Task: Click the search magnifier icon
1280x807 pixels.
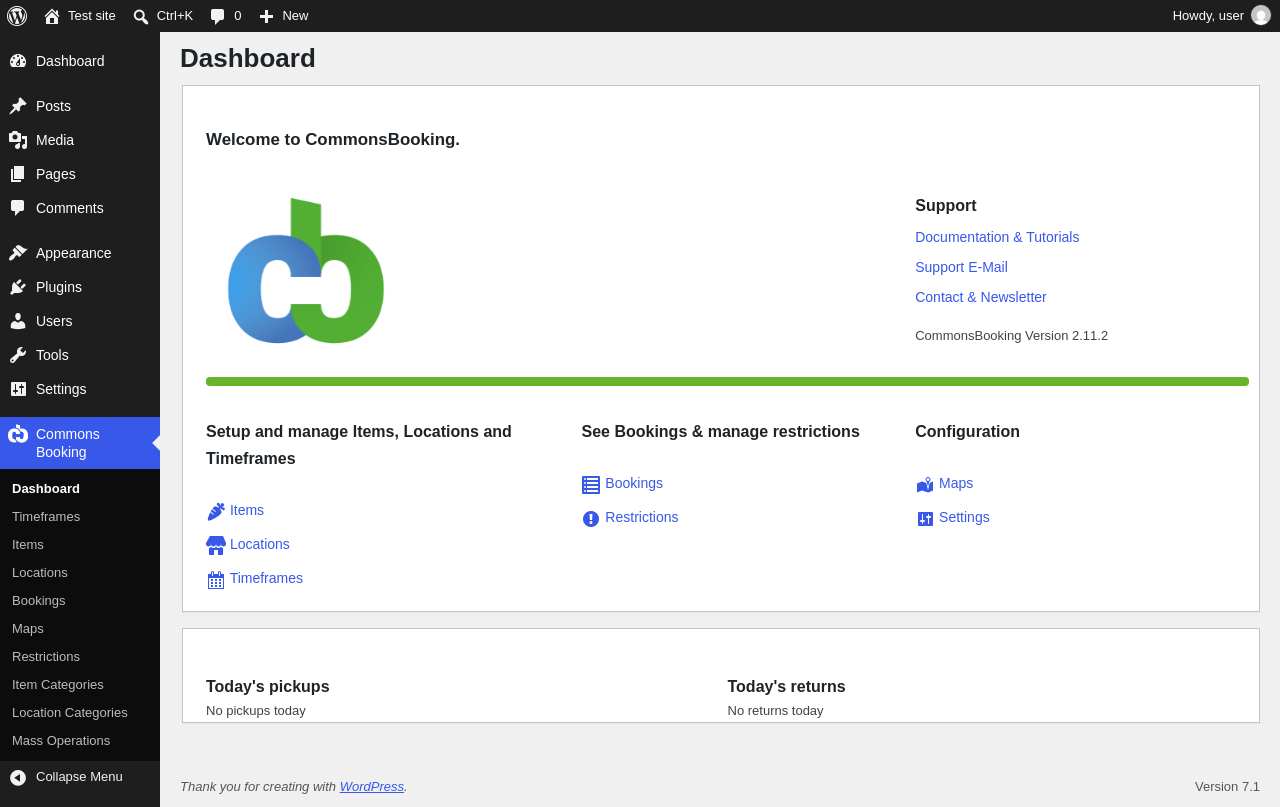Action: (141, 16)
